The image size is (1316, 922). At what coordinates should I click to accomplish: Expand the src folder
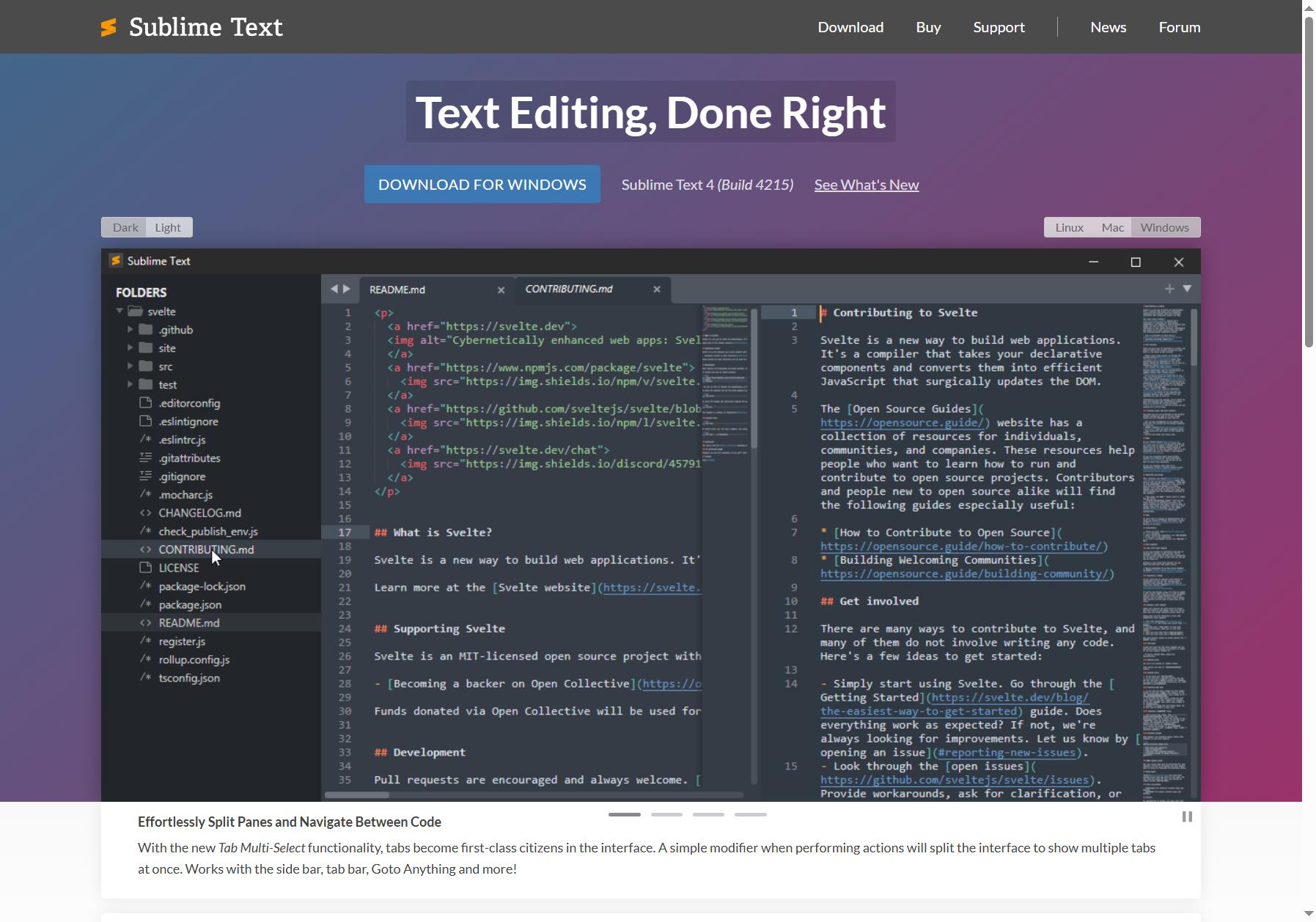(131, 366)
